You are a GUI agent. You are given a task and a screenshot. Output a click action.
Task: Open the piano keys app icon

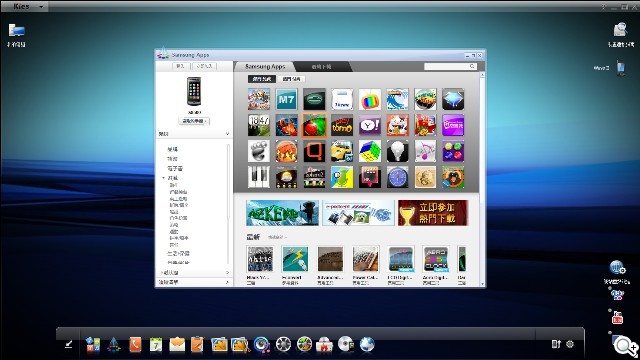click(x=259, y=177)
